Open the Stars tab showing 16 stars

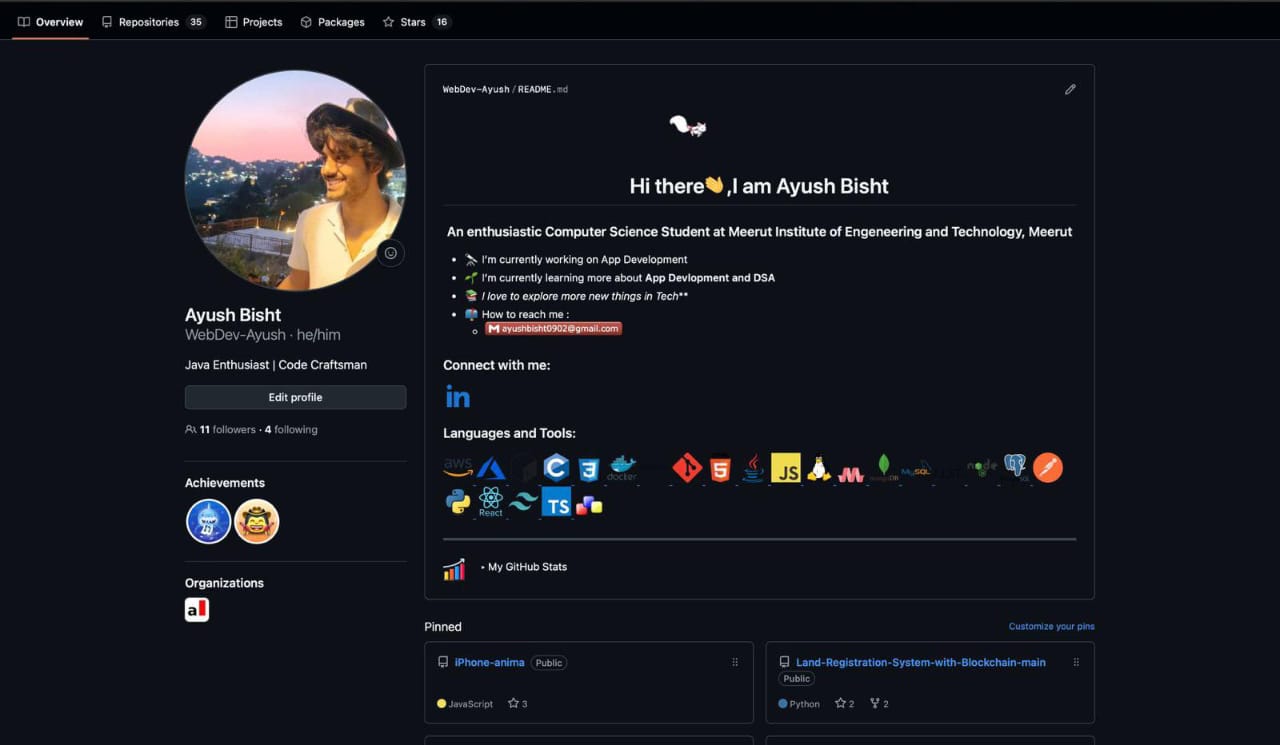(410, 21)
